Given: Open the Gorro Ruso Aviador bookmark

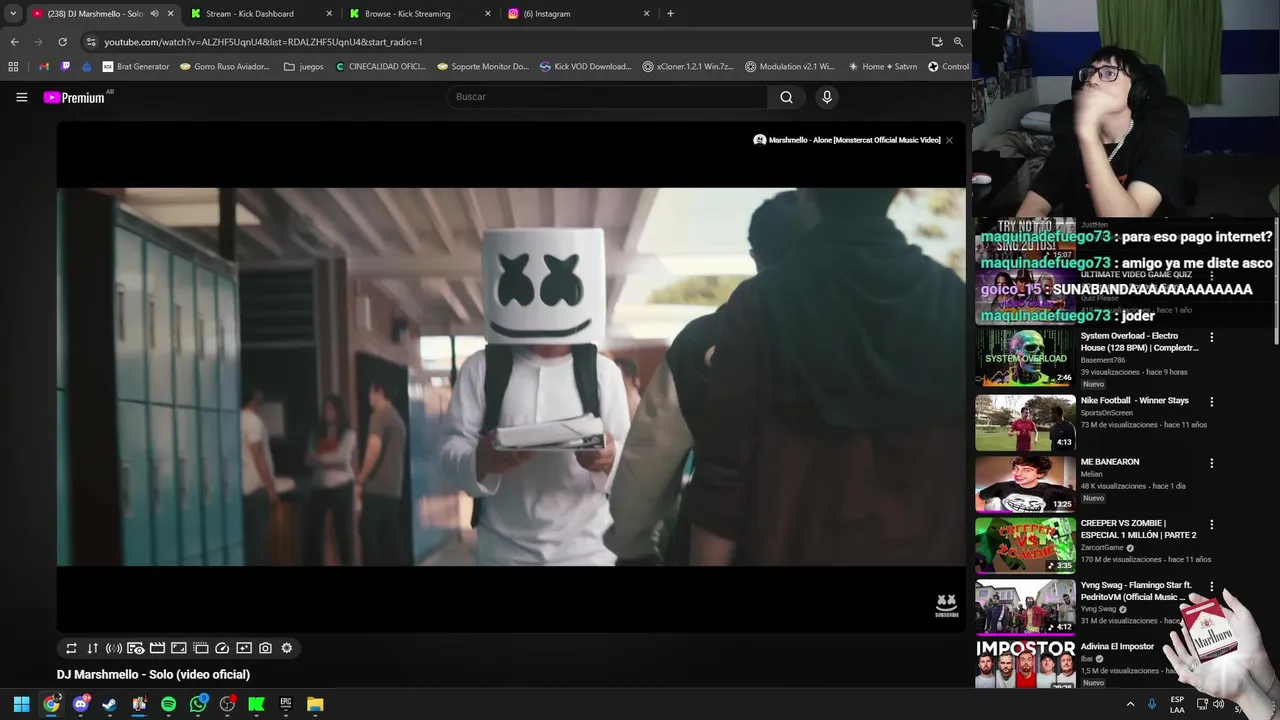Looking at the screenshot, I should point(225,67).
